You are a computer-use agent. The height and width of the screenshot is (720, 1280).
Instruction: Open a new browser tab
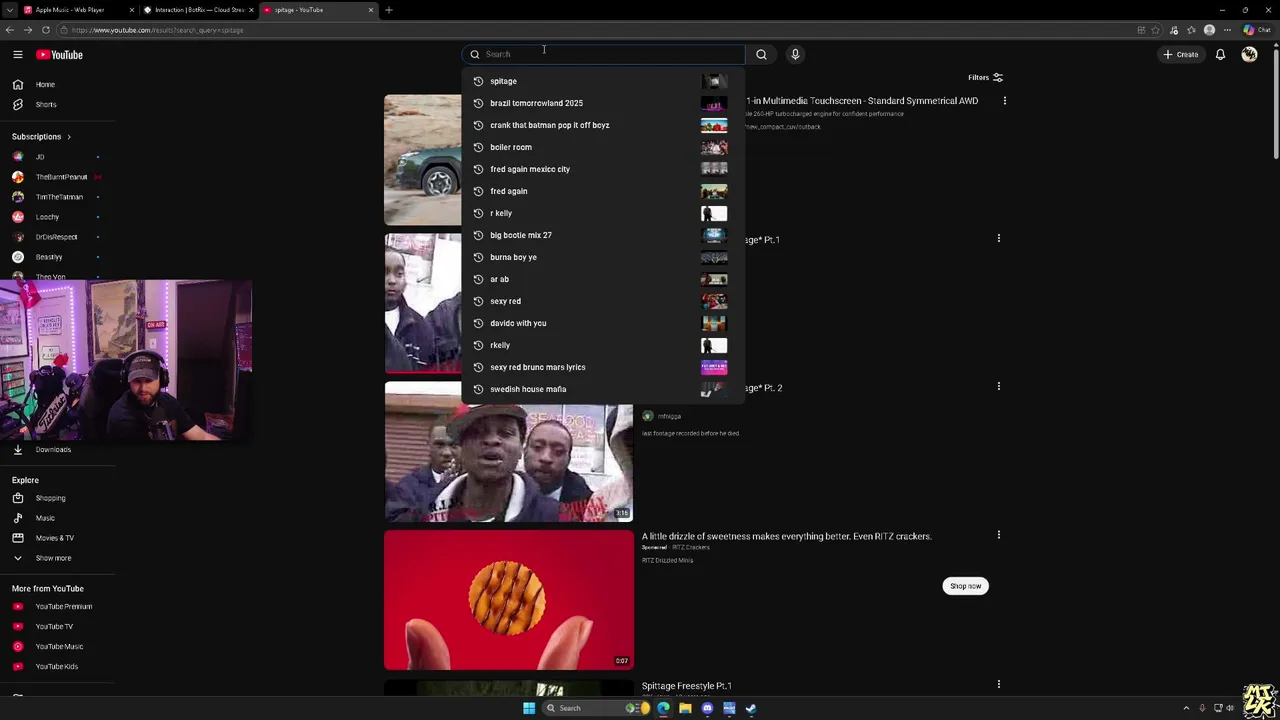click(389, 10)
